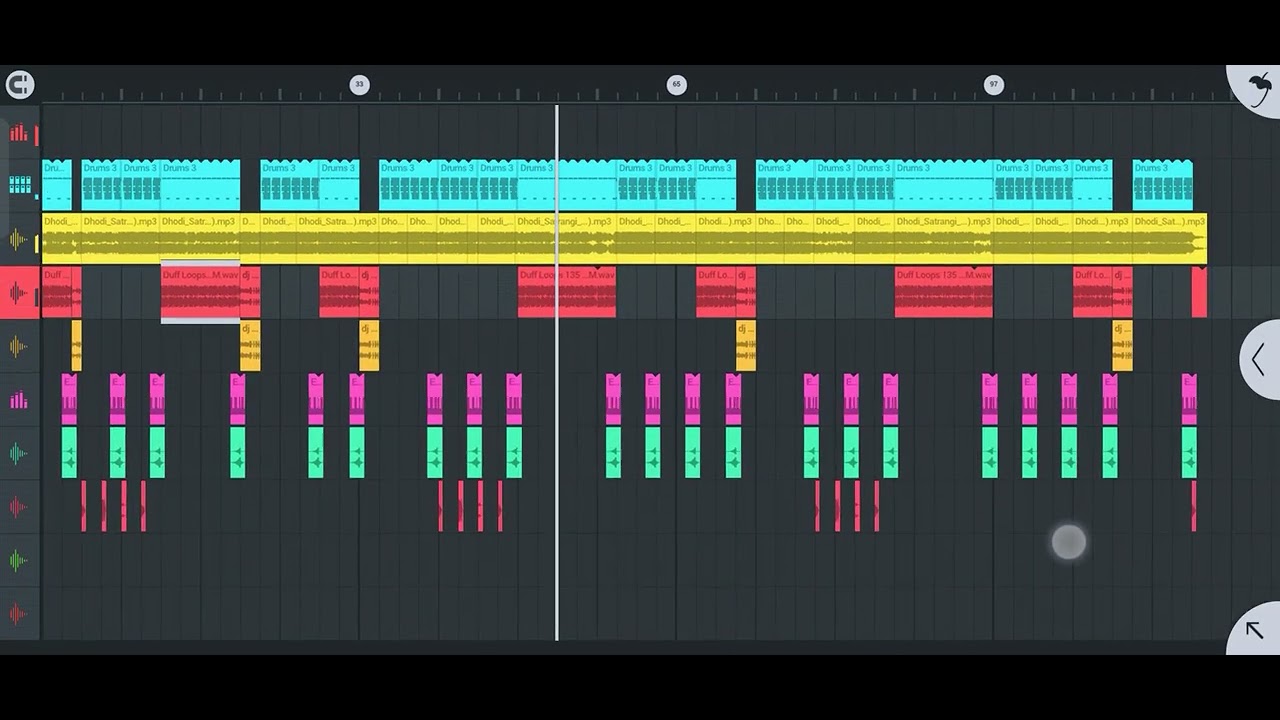Jump to bar 97 marker on ruler
1280x720 pixels.
tap(993, 85)
